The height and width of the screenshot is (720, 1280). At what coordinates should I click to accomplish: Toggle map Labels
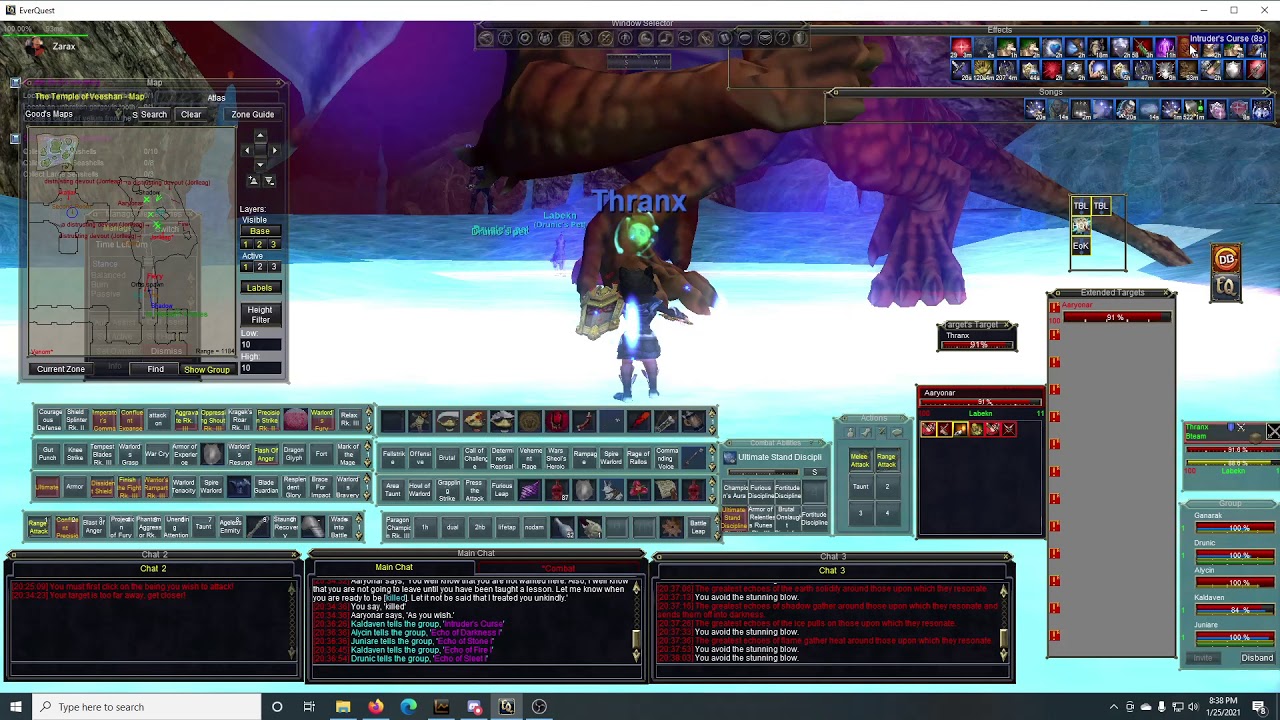click(259, 288)
